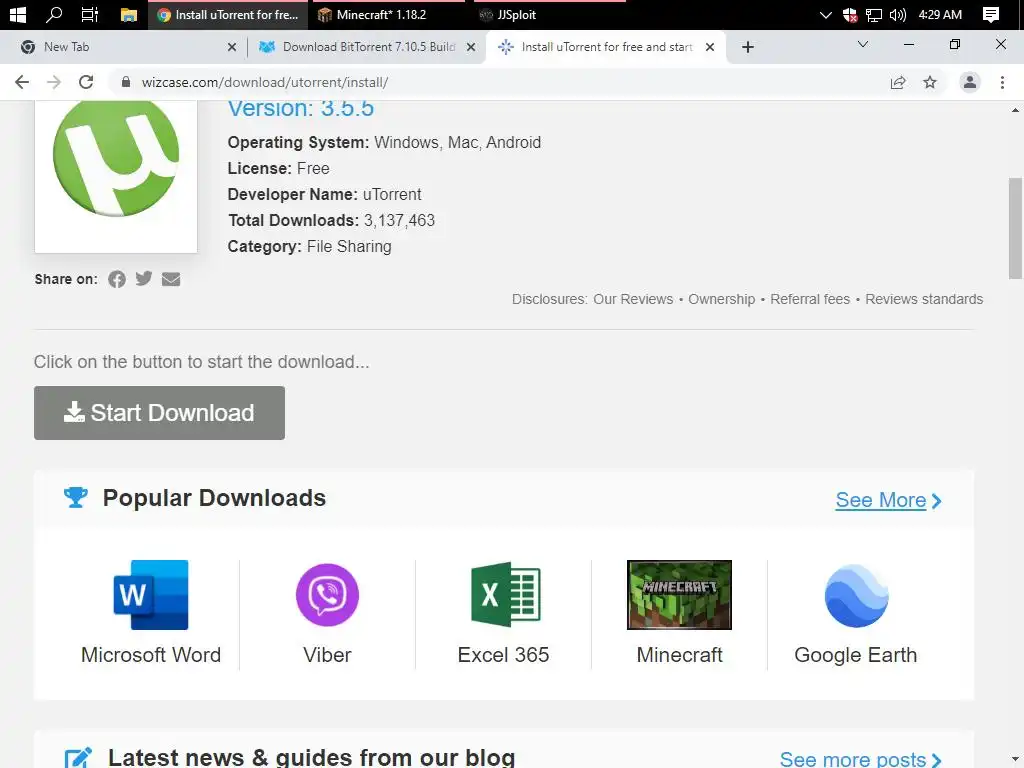This screenshot has height=768, width=1024.
Task: Share via email icon
Action: pyautogui.click(x=171, y=280)
